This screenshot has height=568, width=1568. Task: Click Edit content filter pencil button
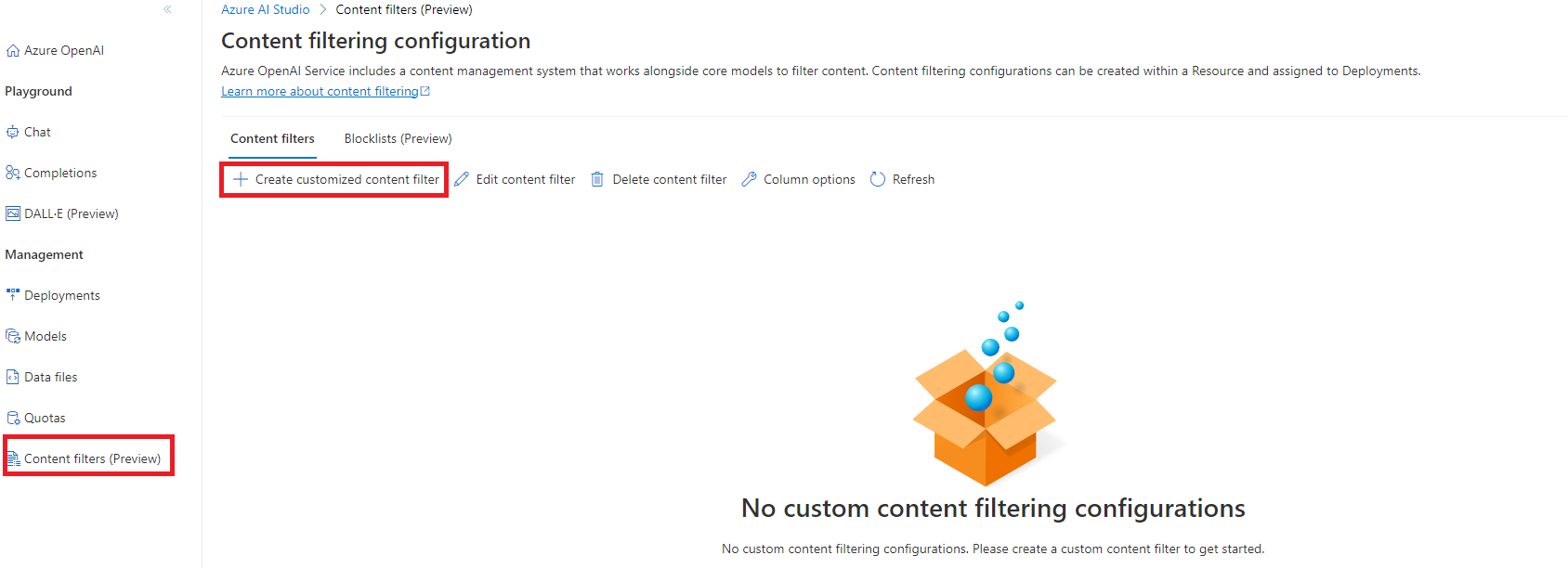click(515, 179)
